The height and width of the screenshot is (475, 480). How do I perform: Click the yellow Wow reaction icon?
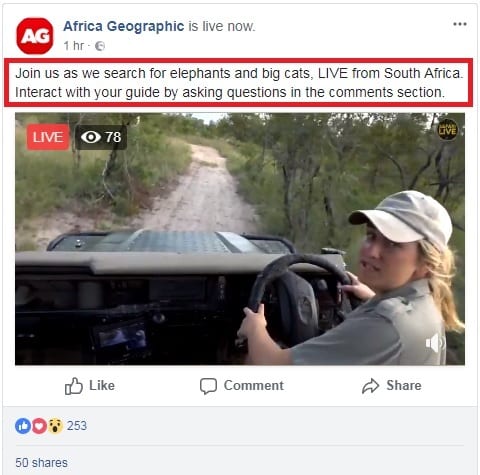pos(55,426)
